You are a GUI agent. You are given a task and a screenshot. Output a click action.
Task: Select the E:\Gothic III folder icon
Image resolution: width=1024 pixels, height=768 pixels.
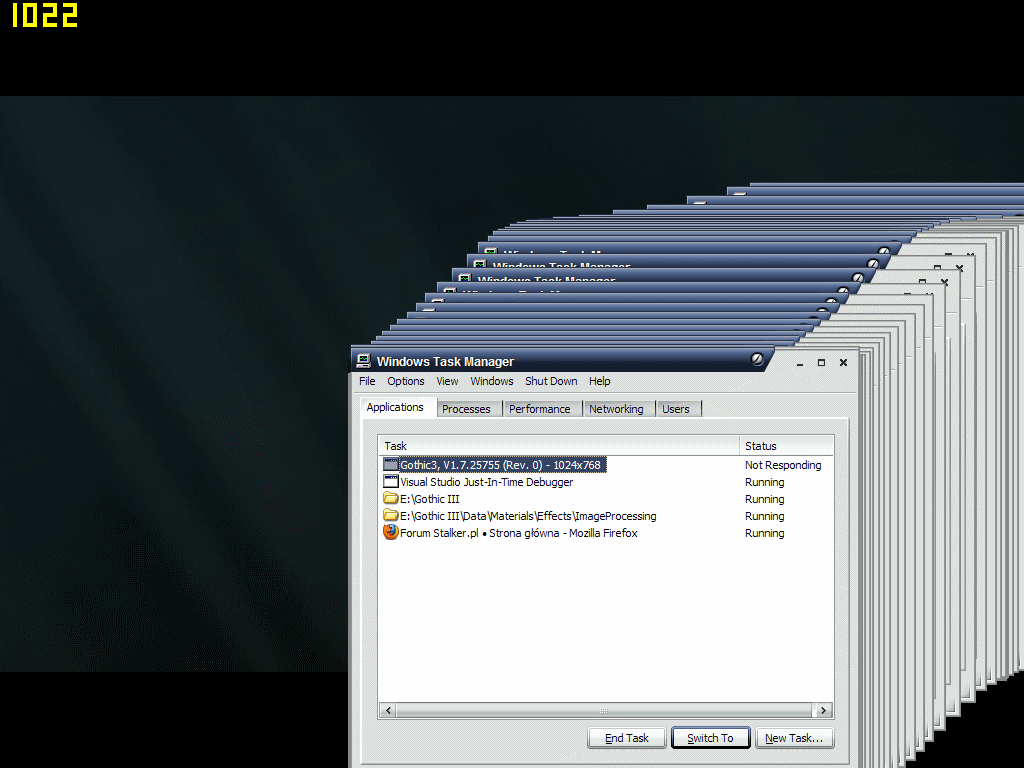[x=391, y=499]
